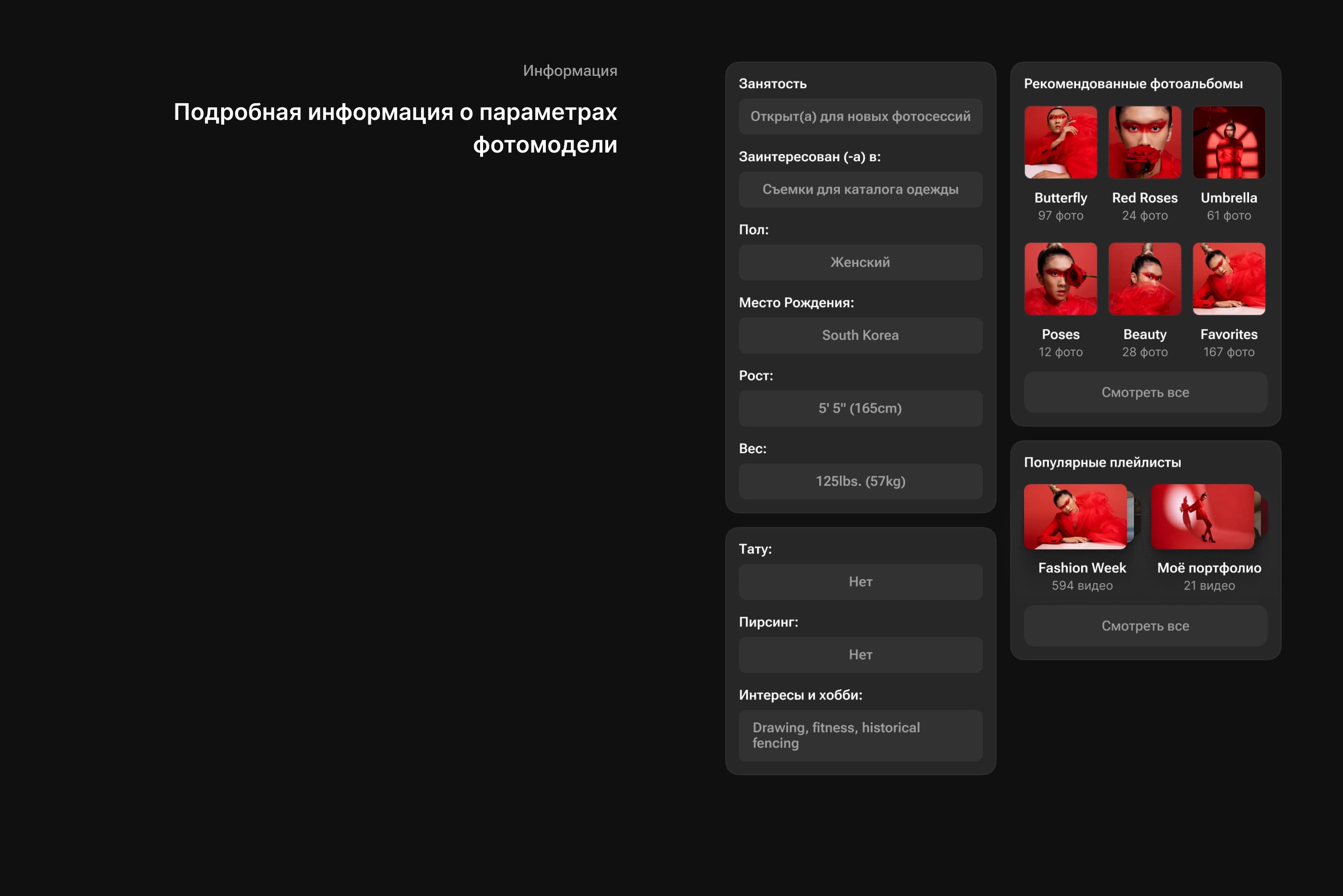
Task: Click Смотреть все under popular playlists
Action: [x=1145, y=626]
